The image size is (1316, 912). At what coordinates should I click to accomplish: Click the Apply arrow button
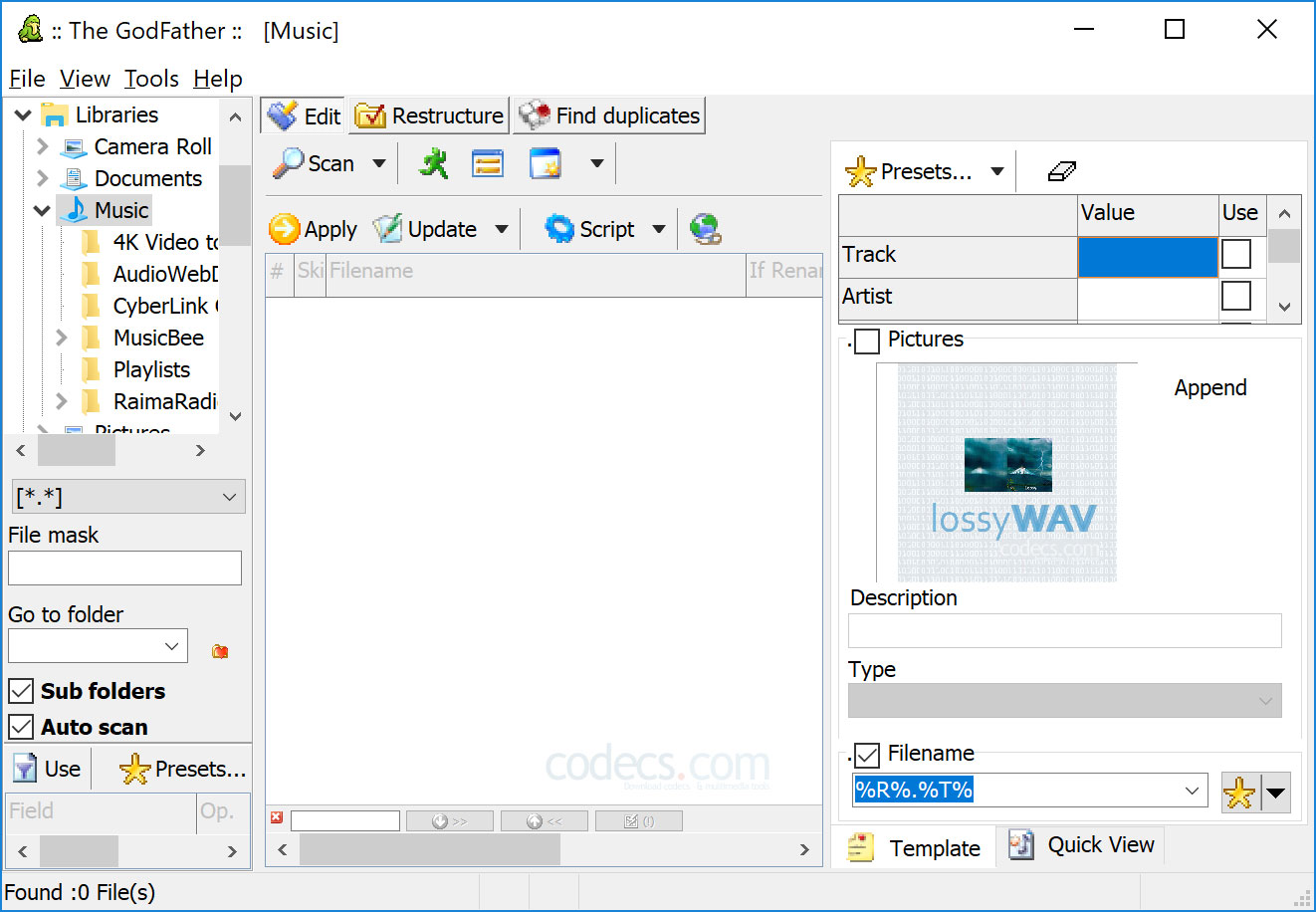[x=314, y=229]
